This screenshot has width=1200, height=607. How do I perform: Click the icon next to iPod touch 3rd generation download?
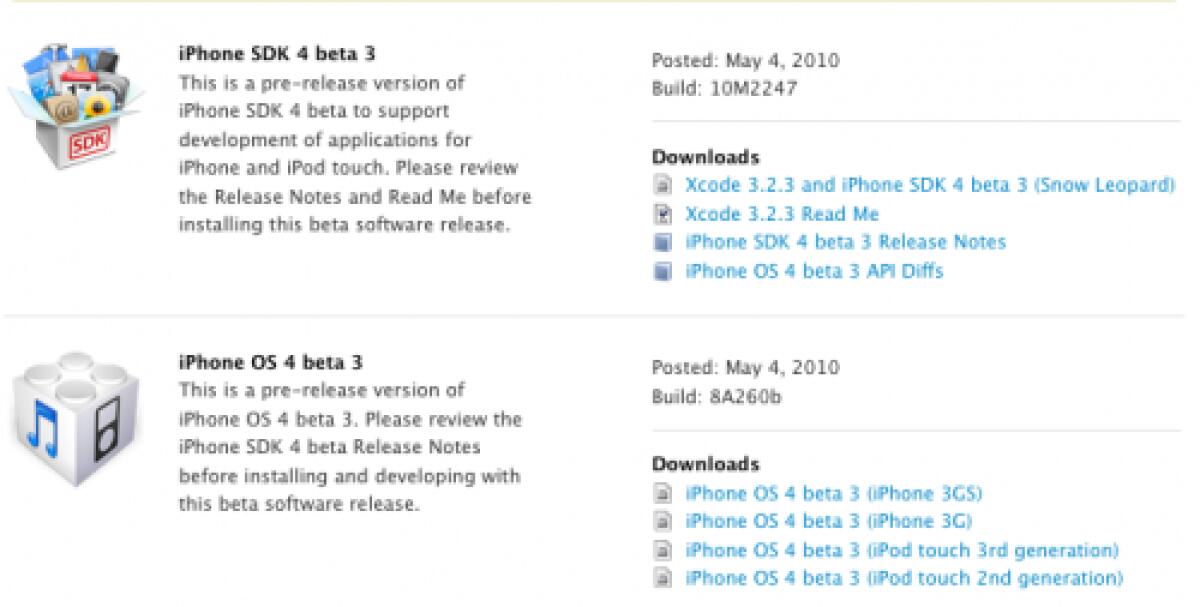coord(662,549)
